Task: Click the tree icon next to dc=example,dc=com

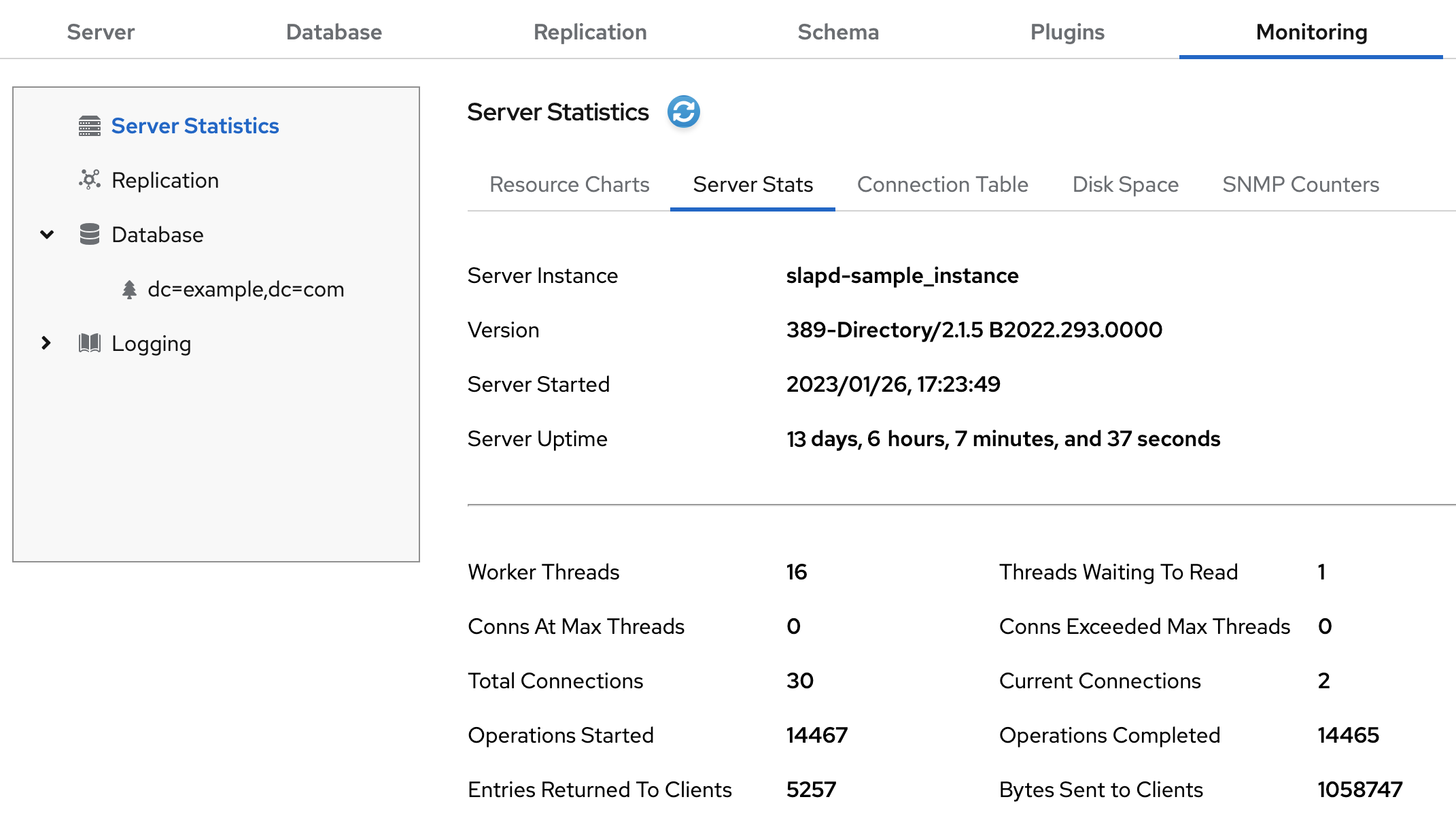Action: (129, 290)
